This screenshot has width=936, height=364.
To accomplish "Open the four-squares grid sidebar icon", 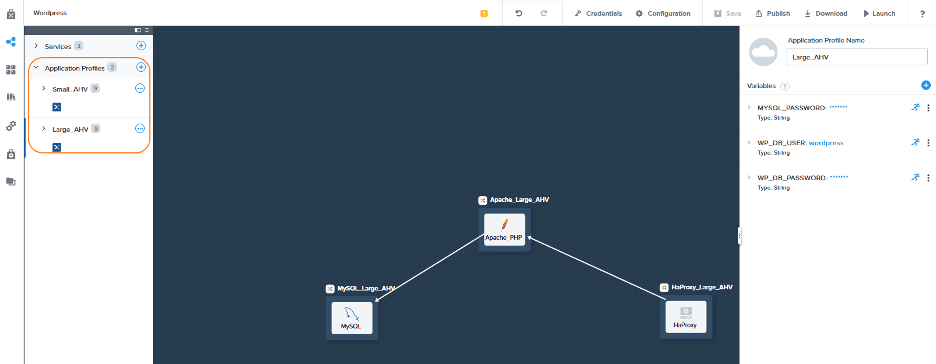I will pos(11,70).
